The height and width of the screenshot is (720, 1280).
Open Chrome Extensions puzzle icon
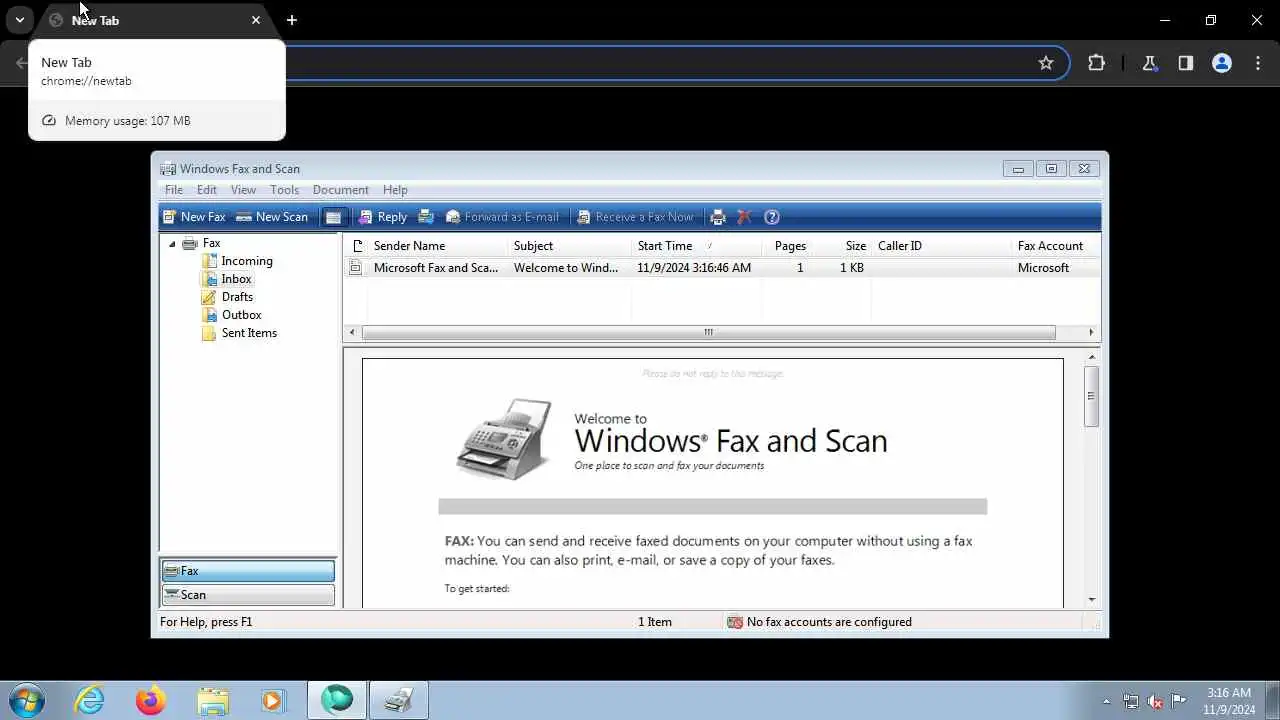1097,63
